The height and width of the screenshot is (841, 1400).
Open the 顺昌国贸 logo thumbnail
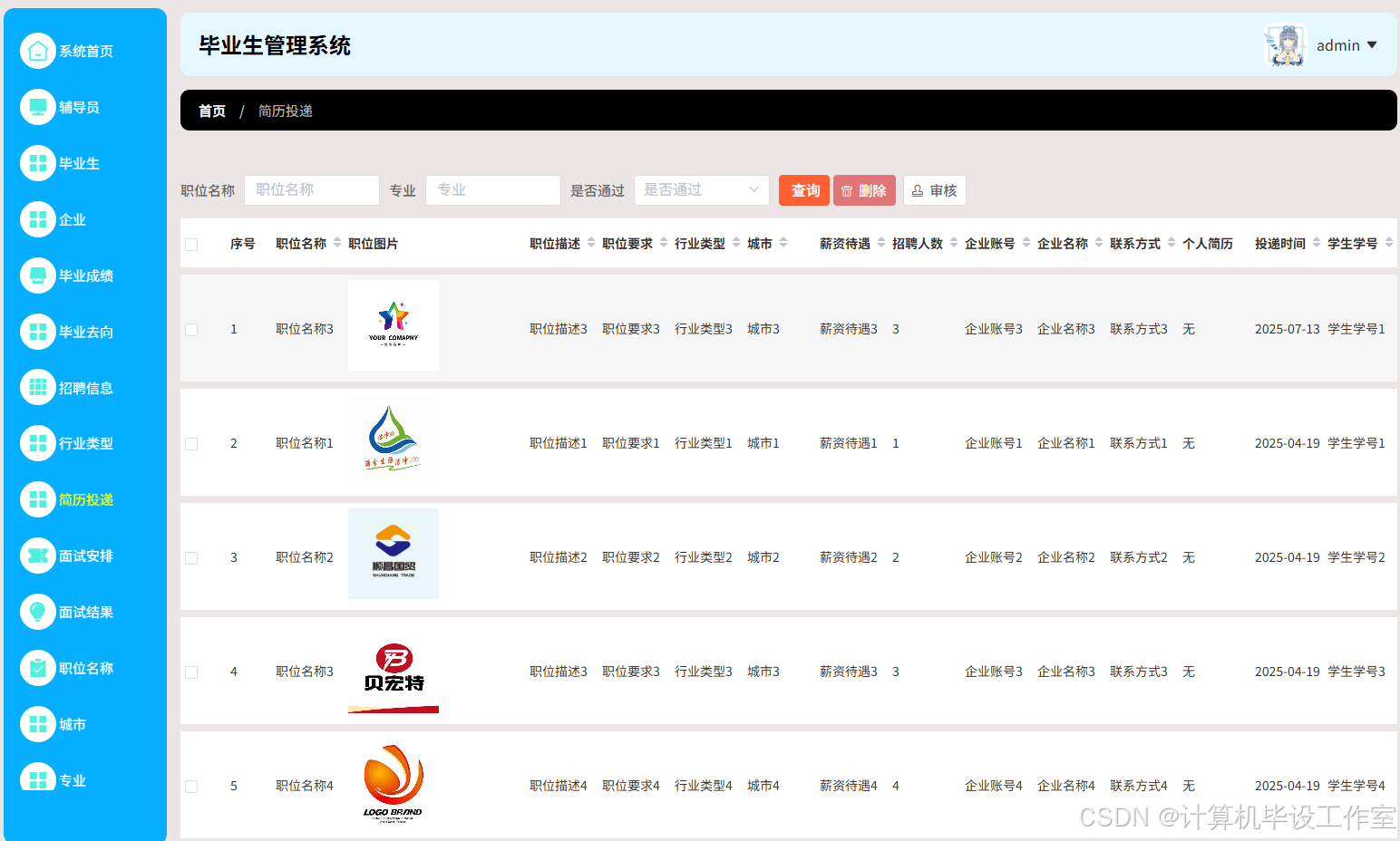tap(394, 554)
